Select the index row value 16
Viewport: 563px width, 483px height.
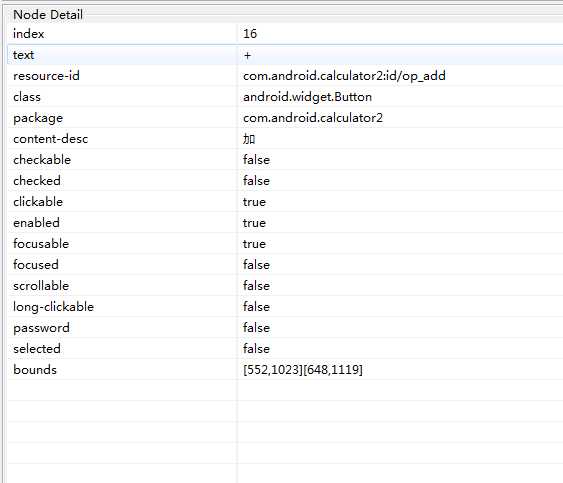[x=250, y=34]
